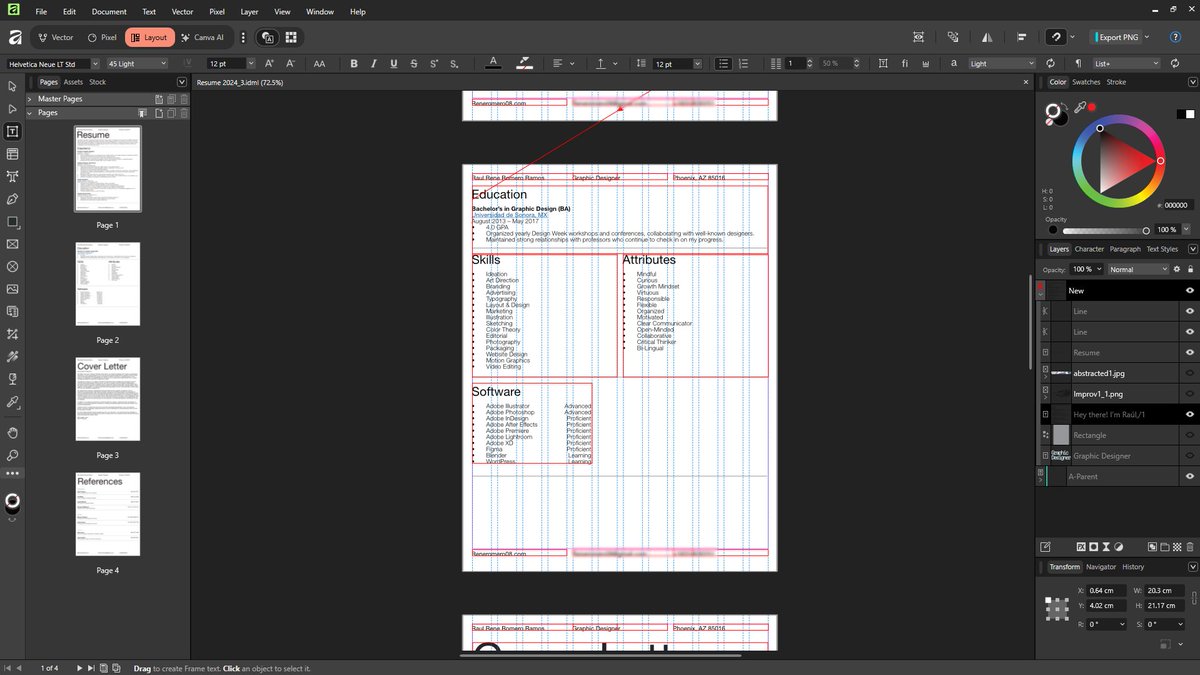Select the Table tool

[x=13, y=154]
